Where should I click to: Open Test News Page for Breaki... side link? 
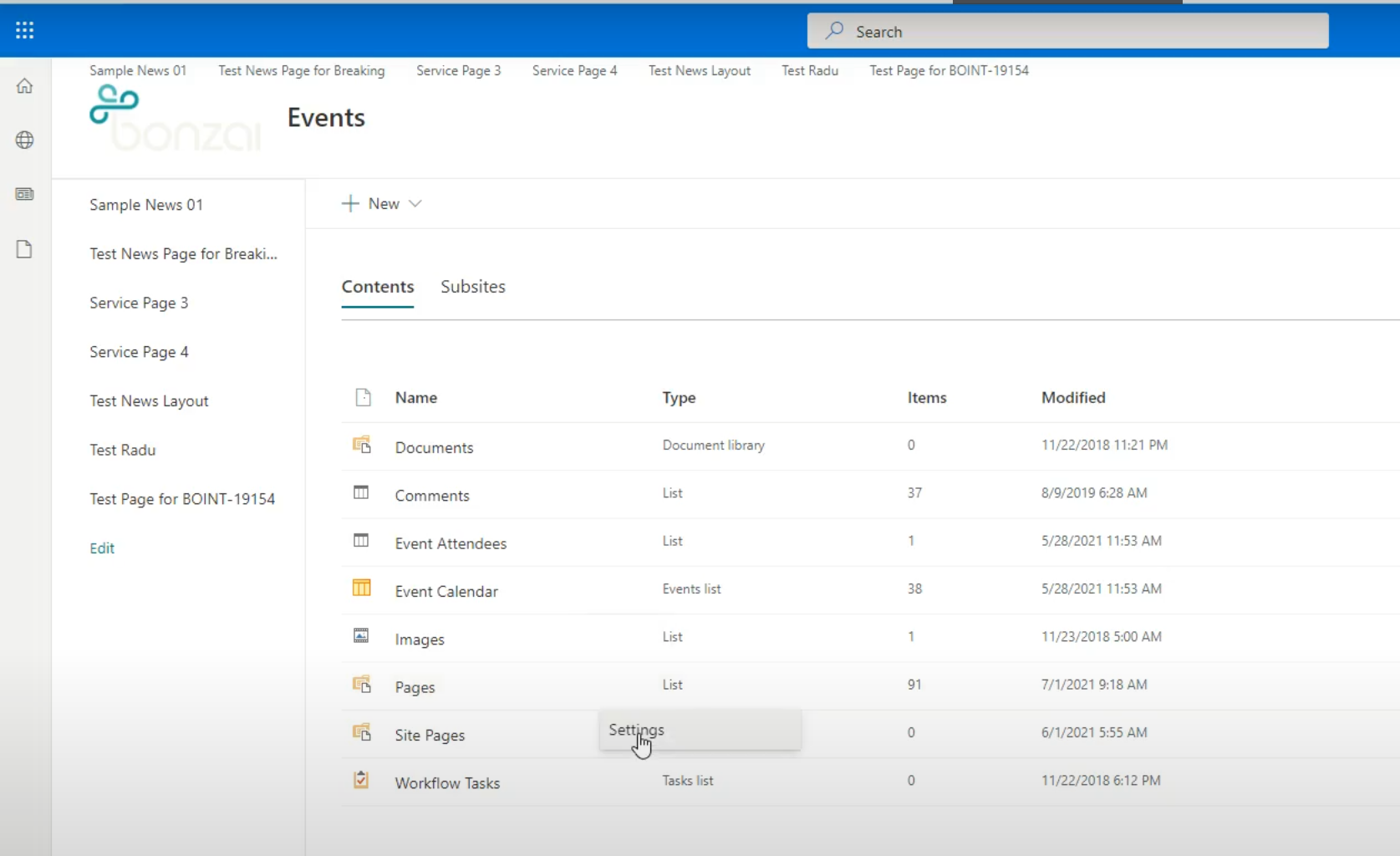[x=184, y=253]
